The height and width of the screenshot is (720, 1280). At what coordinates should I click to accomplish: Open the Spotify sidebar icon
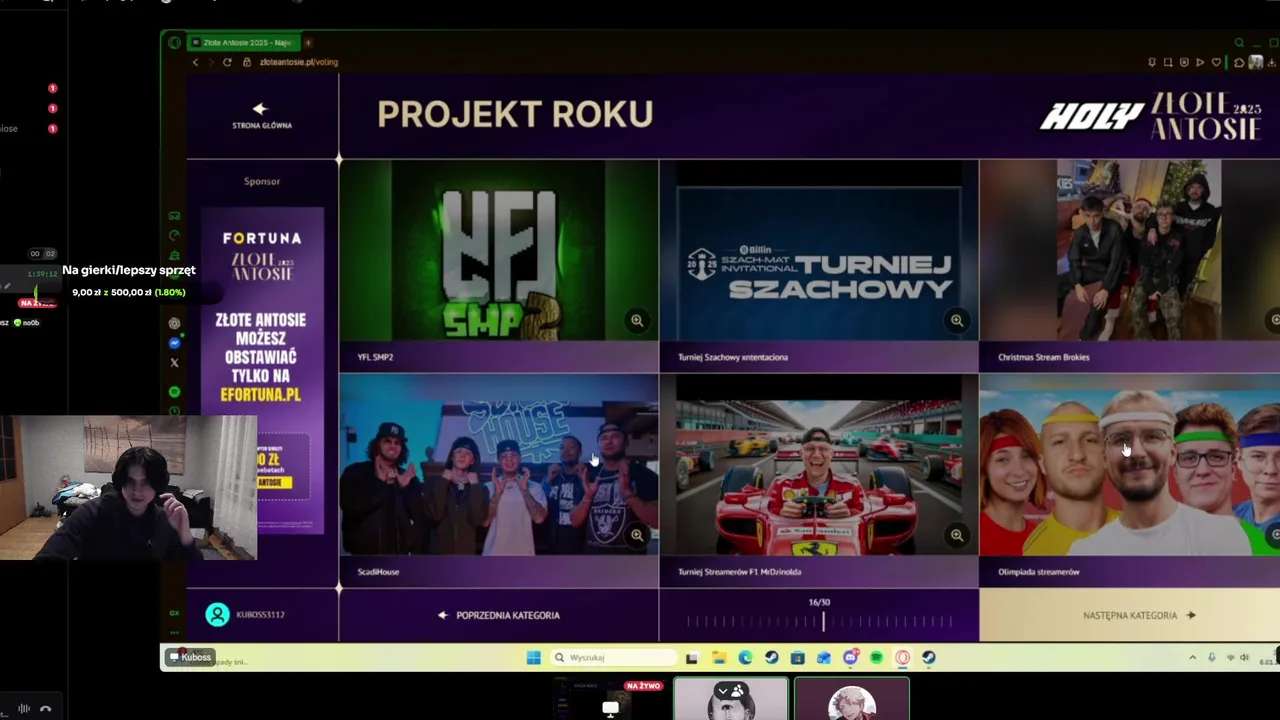click(175, 392)
